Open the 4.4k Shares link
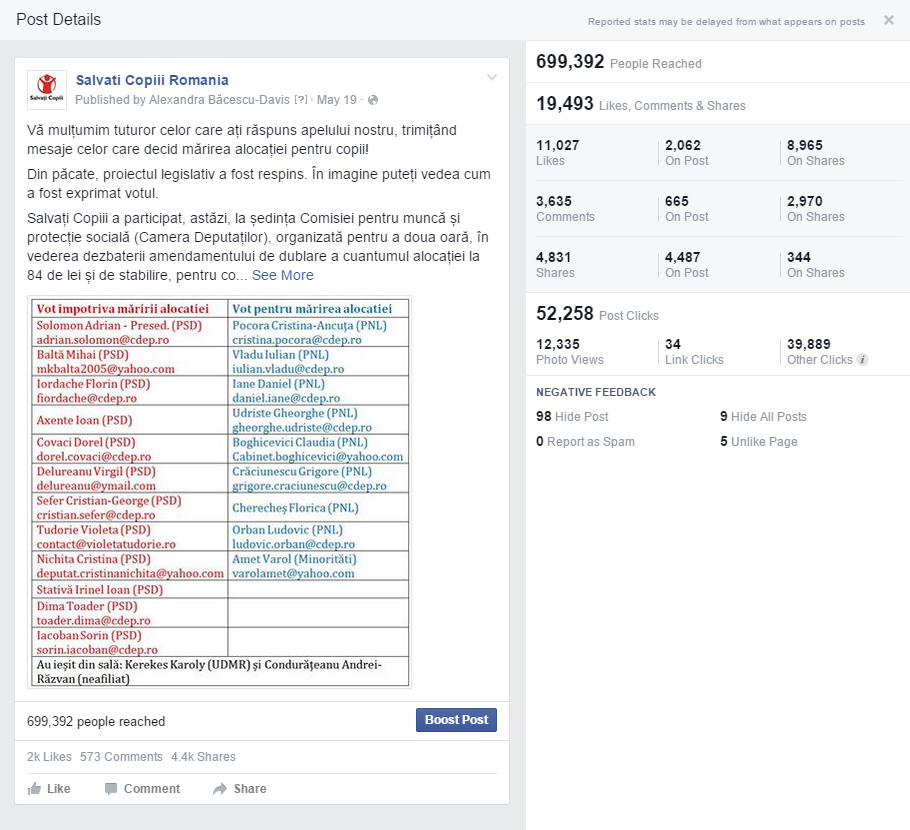Viewport: 910px width, 830px height. 203,757
